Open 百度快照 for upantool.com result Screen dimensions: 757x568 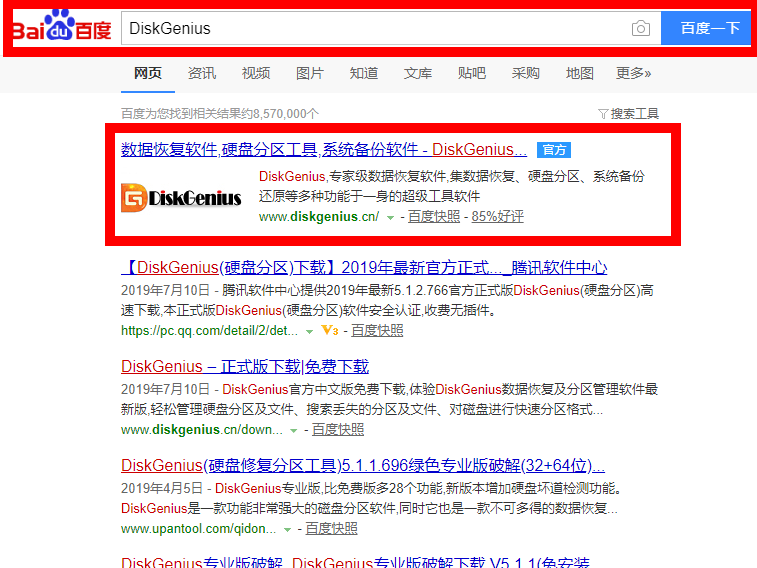point(331,528)
